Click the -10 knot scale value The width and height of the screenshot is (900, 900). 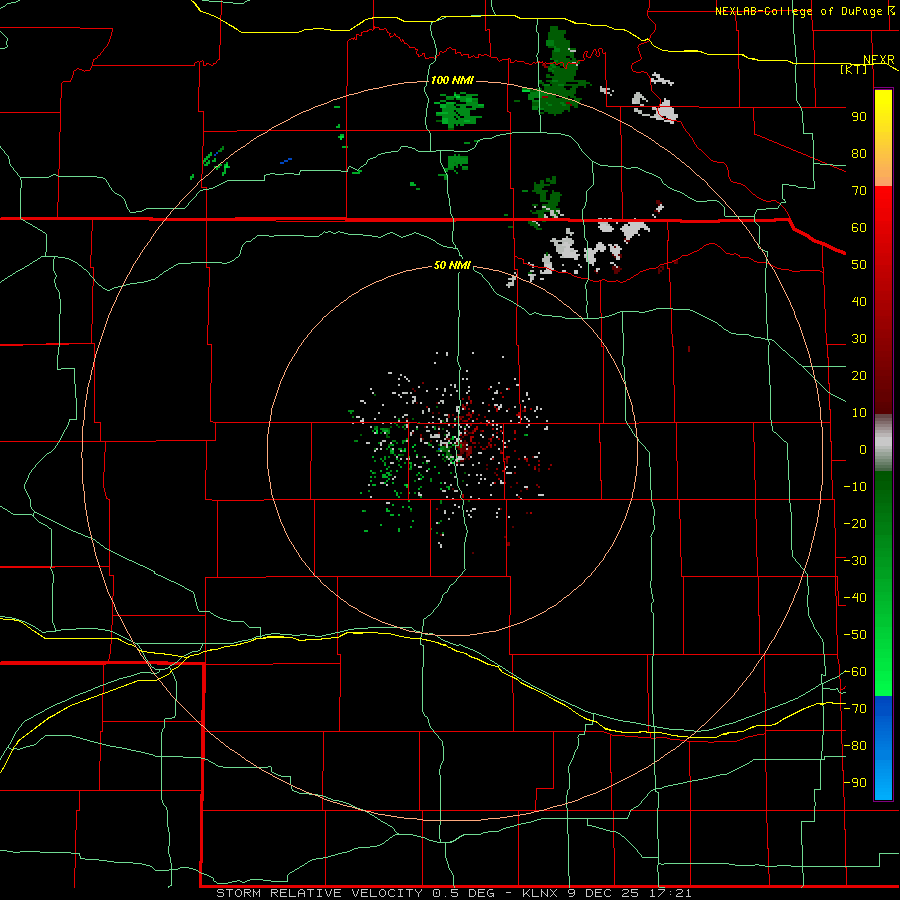click(x=855, y=487)
